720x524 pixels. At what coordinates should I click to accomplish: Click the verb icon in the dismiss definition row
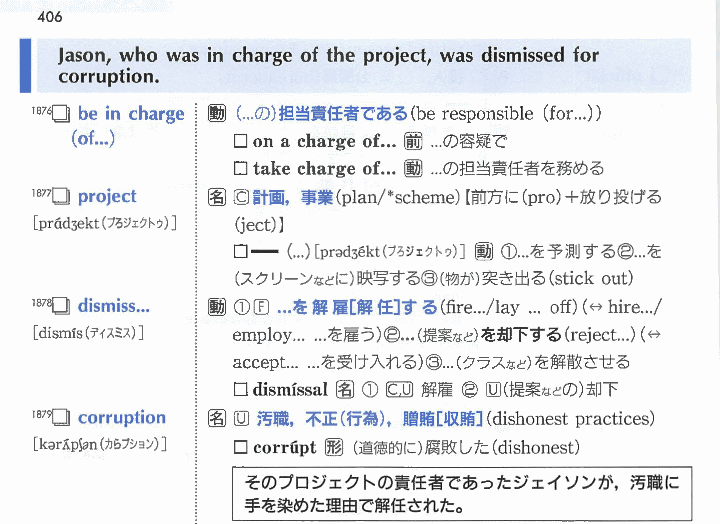point(216,307)
